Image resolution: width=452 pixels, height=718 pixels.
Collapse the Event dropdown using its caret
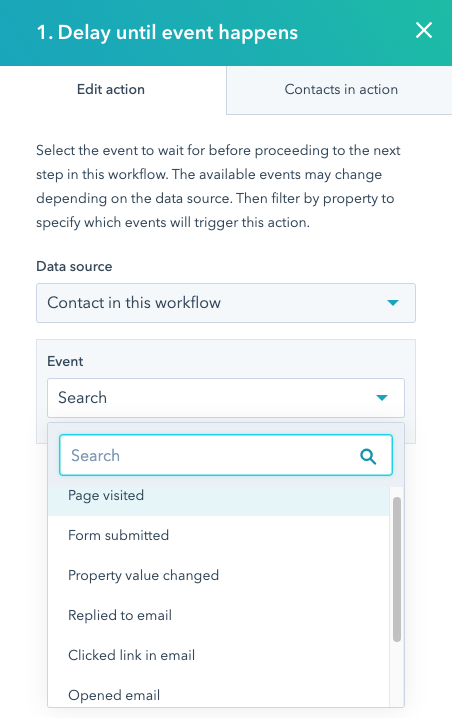[382, 397]
